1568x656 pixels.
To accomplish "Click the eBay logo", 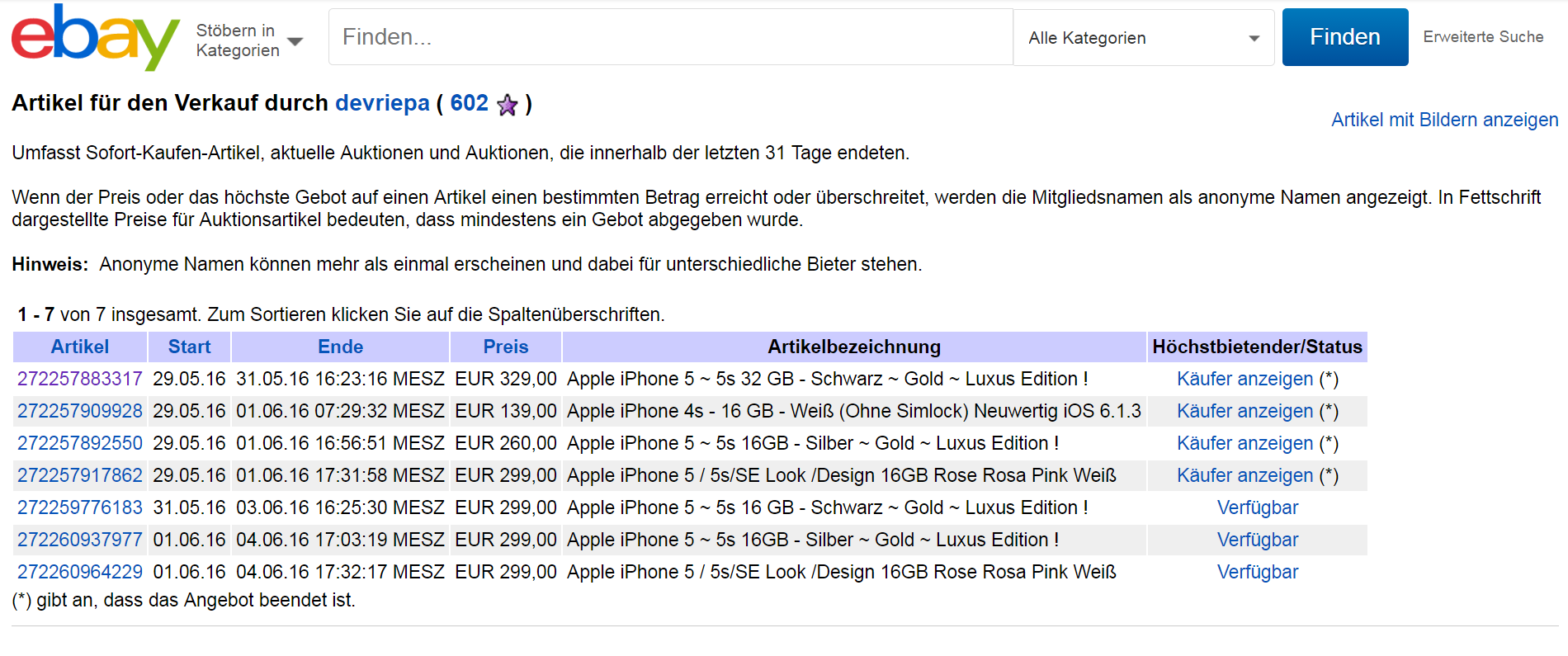I will pos(95,37).
